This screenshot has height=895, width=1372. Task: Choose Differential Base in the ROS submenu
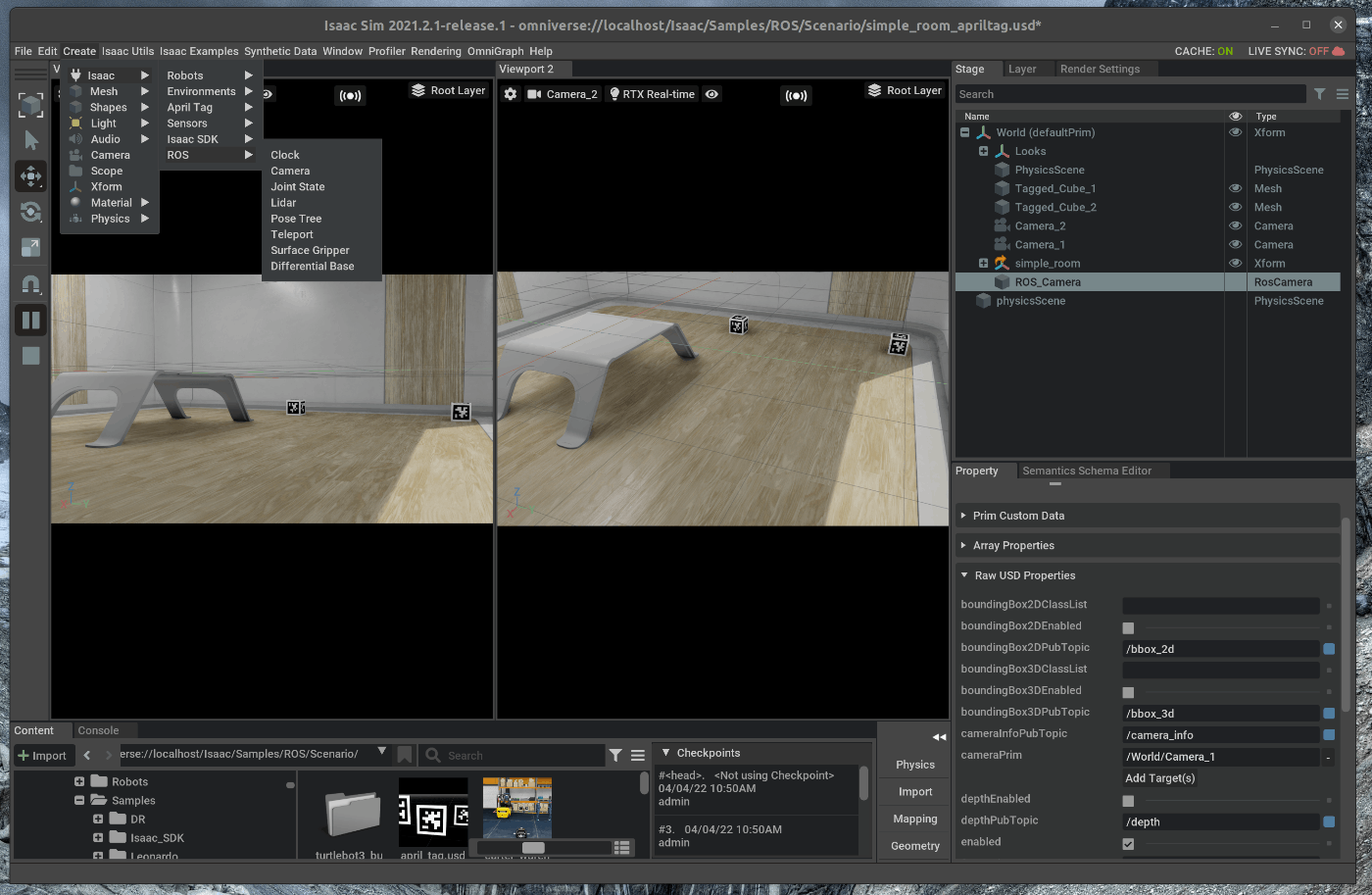coord(313,267)
